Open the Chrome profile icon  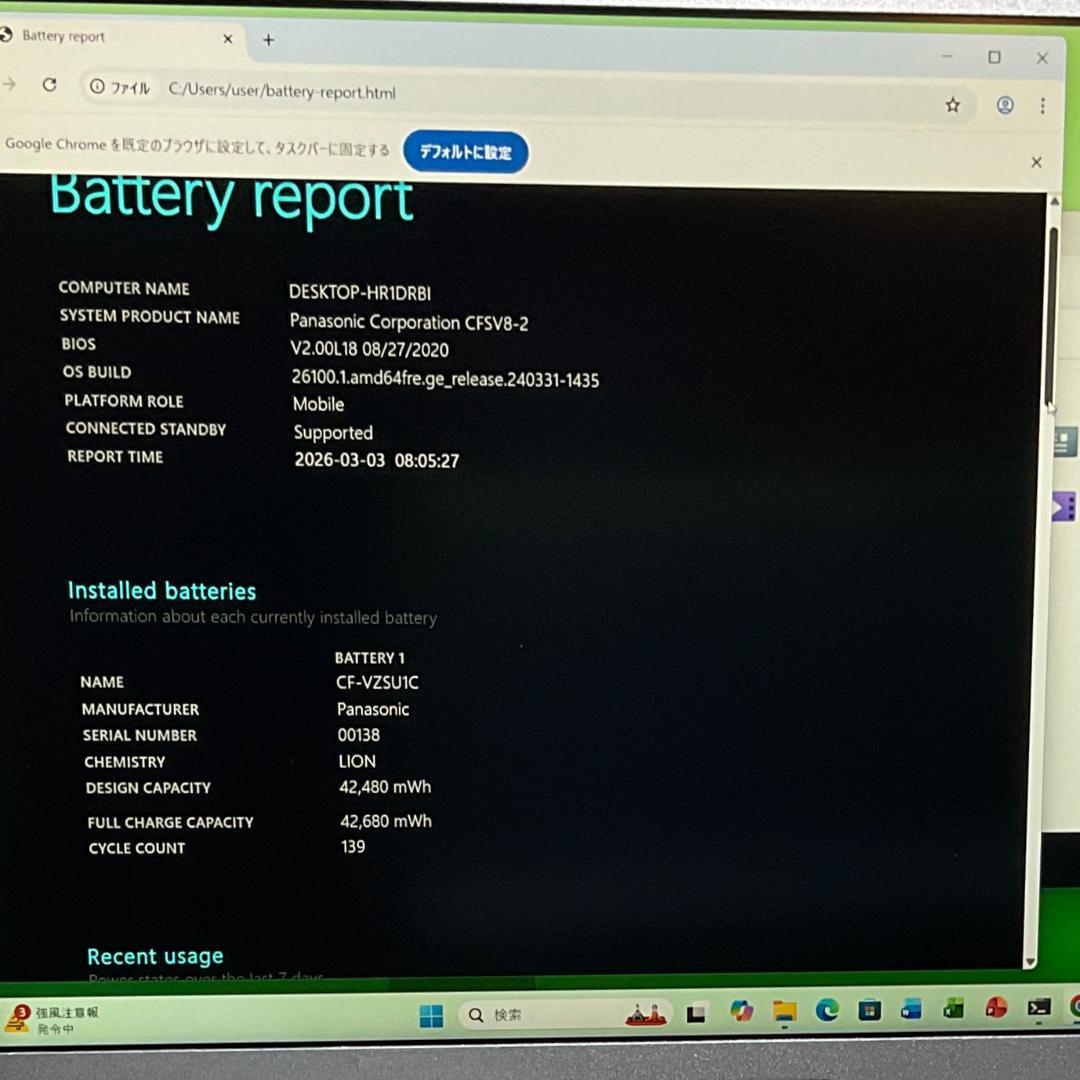pyautogui.click(x=1005, y=105)
